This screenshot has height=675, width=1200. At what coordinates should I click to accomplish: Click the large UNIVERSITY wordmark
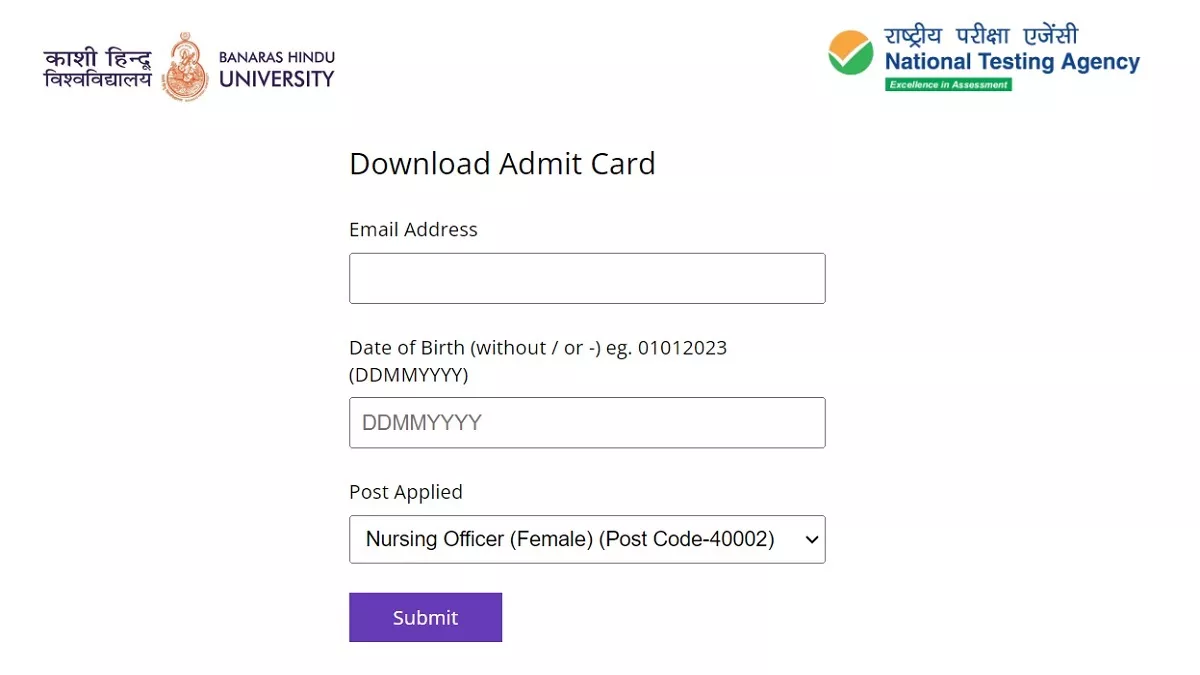(x=276, y=79)
